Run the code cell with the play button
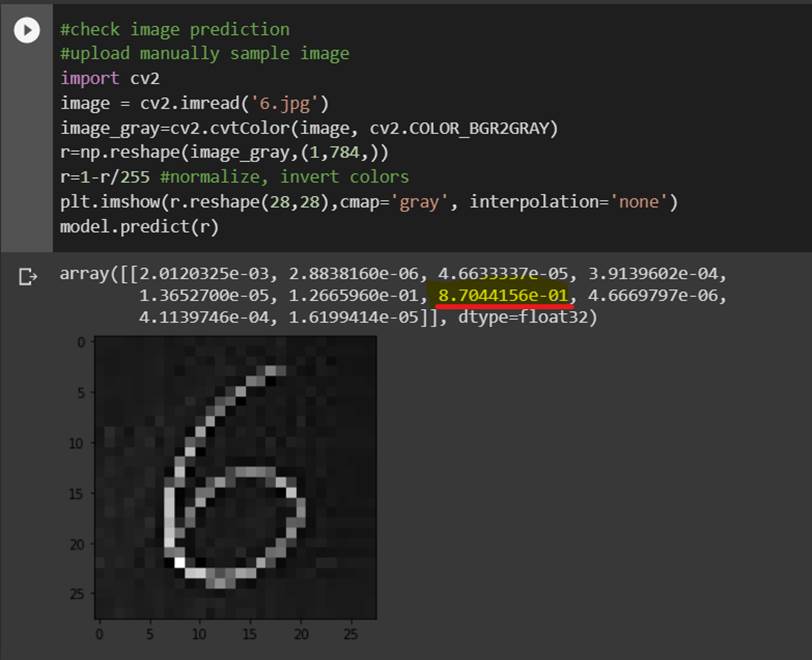The image size is (812, 660). coord(27,31)
